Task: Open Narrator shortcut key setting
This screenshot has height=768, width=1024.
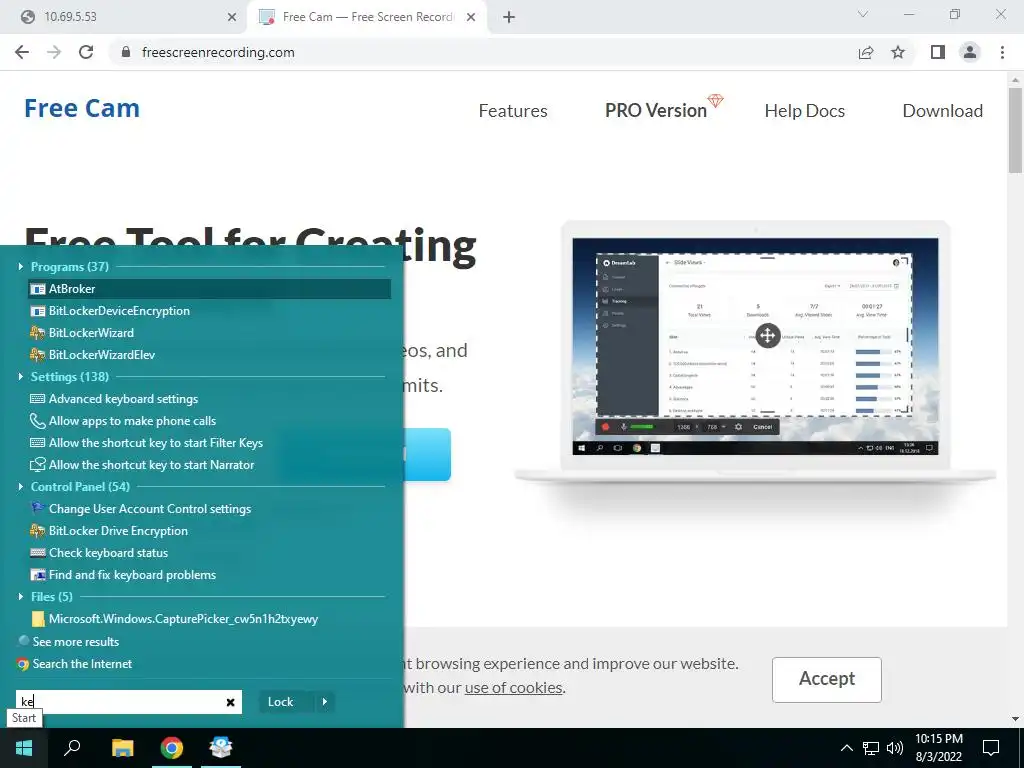Action: pyautogui.click(x=209, y=465)
